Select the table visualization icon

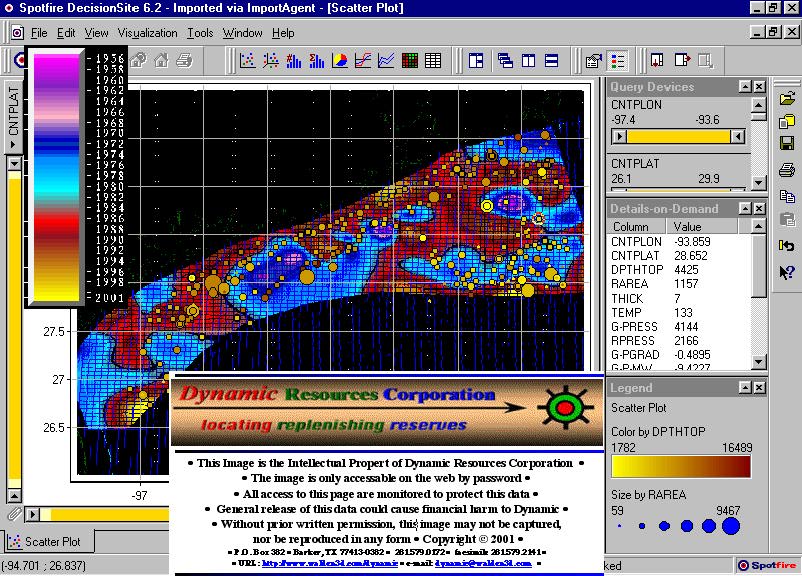click(433, 61)
